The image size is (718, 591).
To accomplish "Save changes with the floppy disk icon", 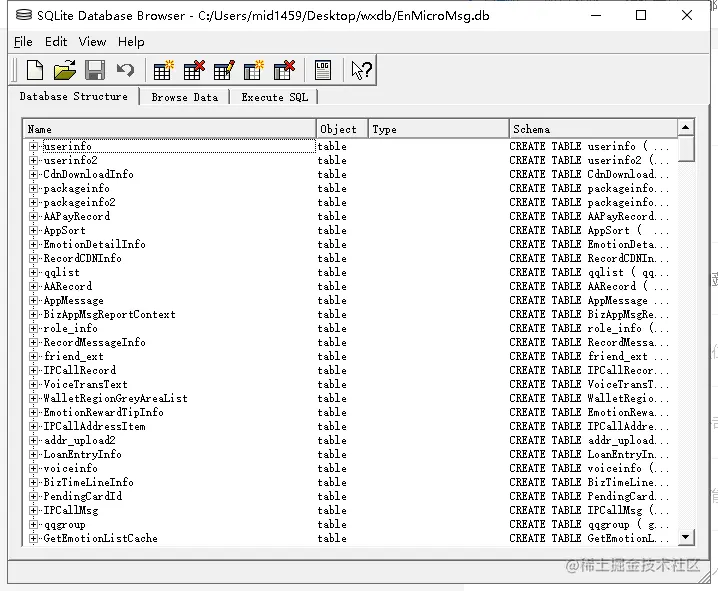I will pos(95,70).
